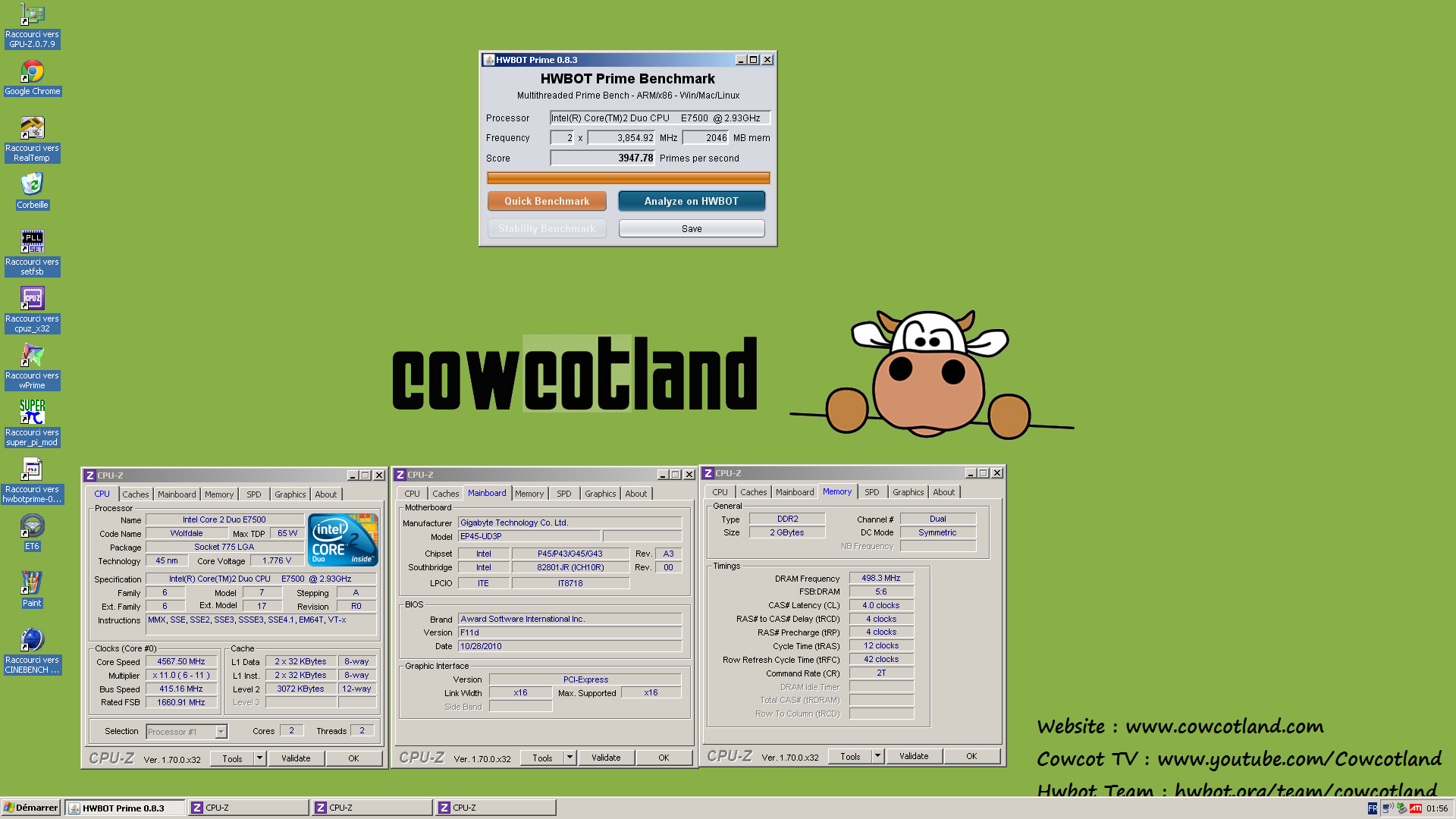The width and height of the screenshot is (1456, 819).
Task: Click Analyze on HWBOT button
Action: 692,201
